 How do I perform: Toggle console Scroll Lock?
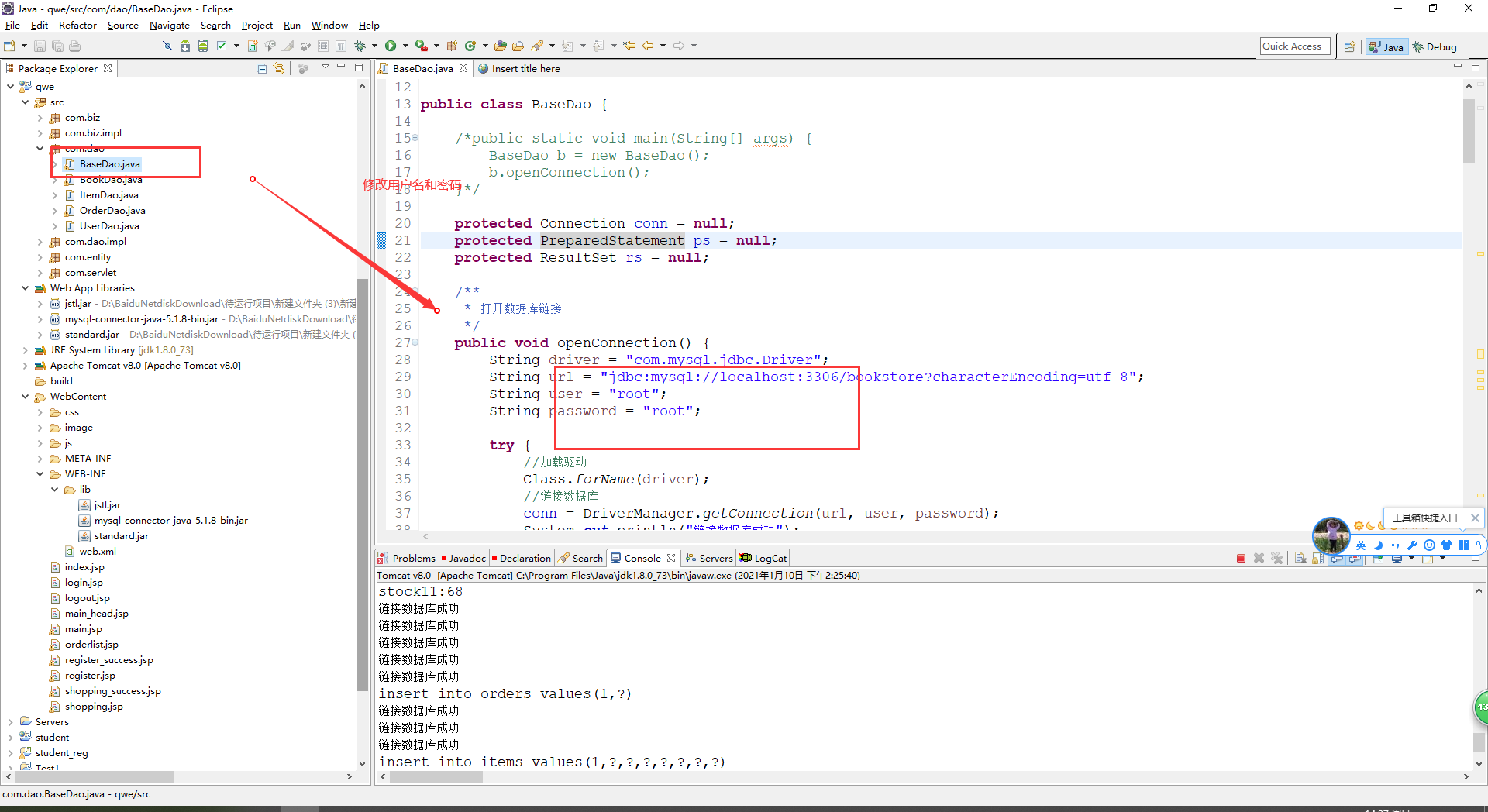pyautogui.click(x=1317, y=558)
